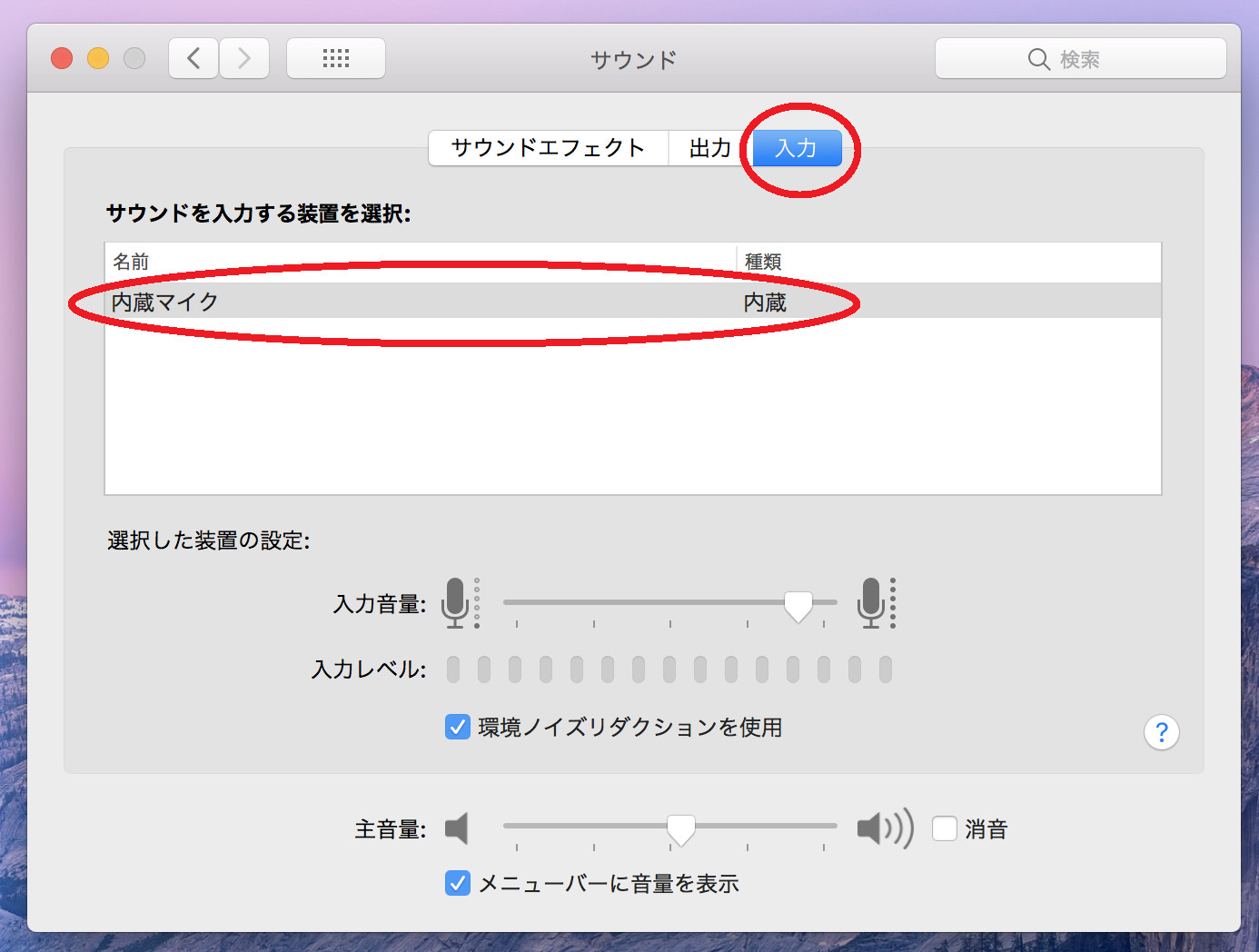The width and height of the screenshot is (1259, 952).
Task: Adjust the 入力音量 slider knob
Action: pyautogui.click(x=798, y=606)
